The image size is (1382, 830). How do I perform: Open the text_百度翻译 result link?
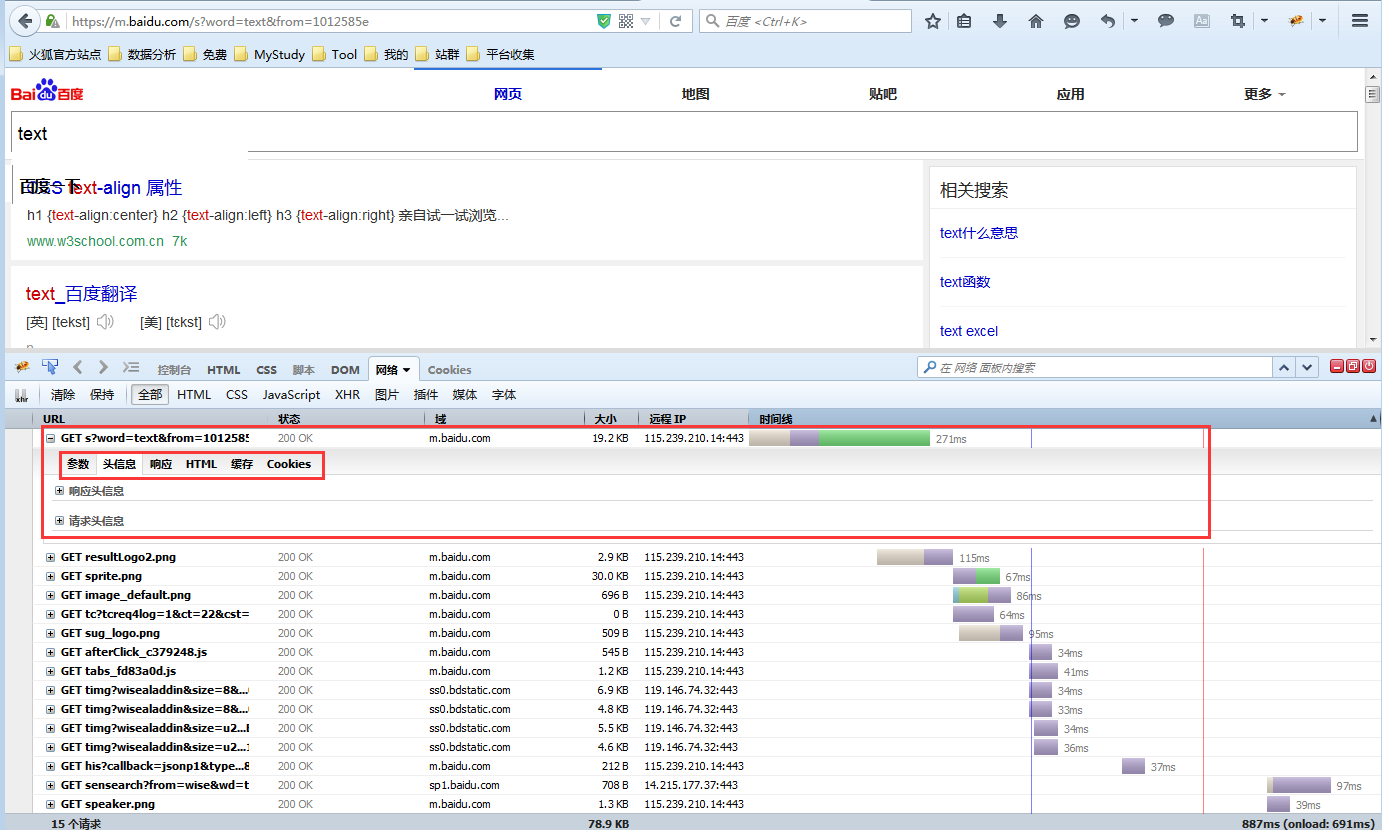[x=81, y=294]
